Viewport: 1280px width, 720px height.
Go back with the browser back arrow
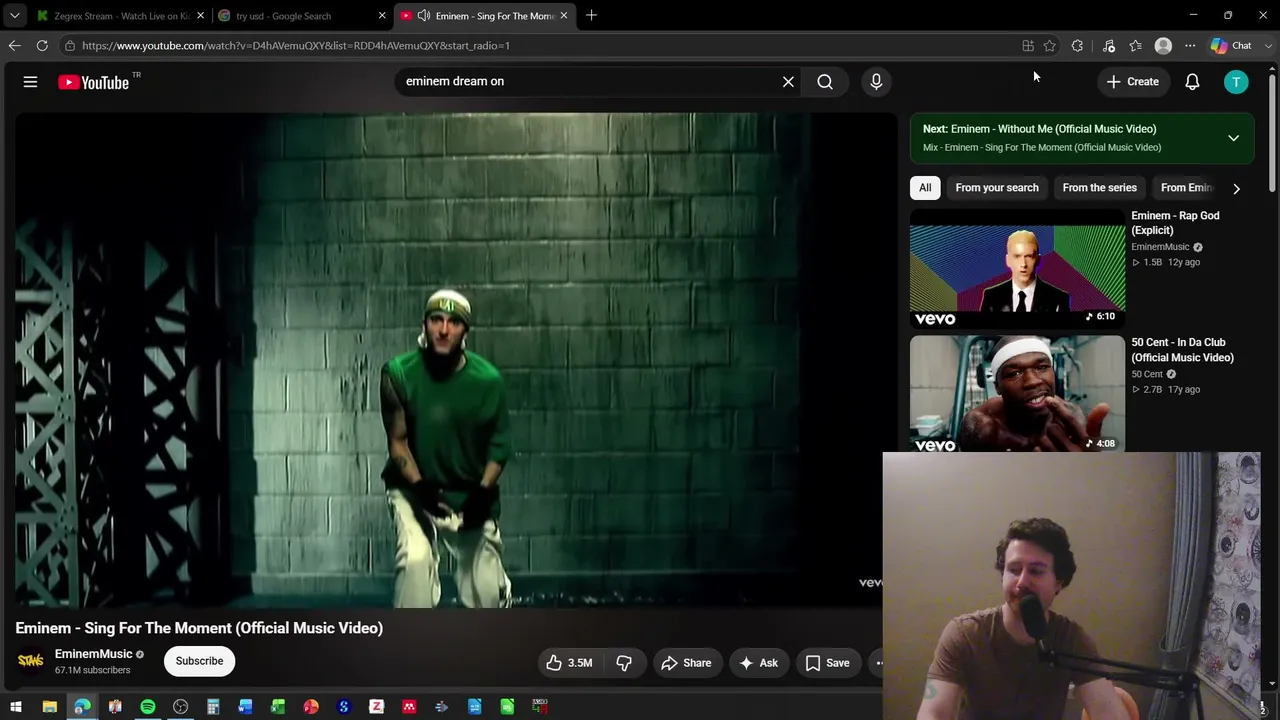[x=14, y=45]
